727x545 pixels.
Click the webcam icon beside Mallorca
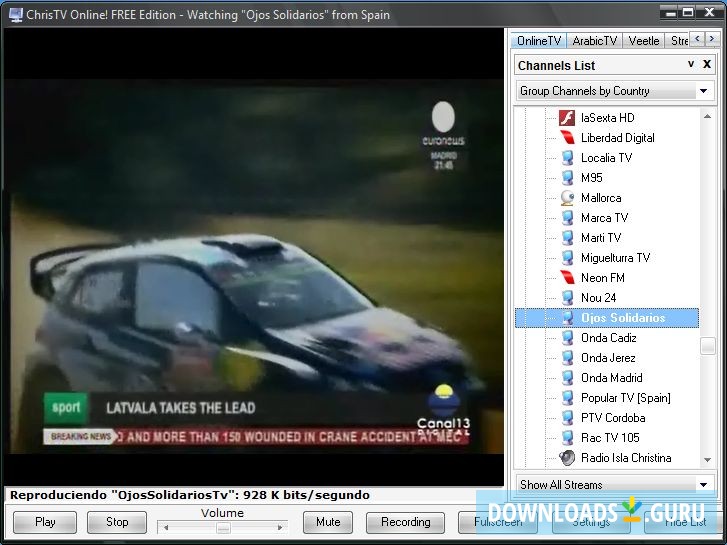click(567, 198)
